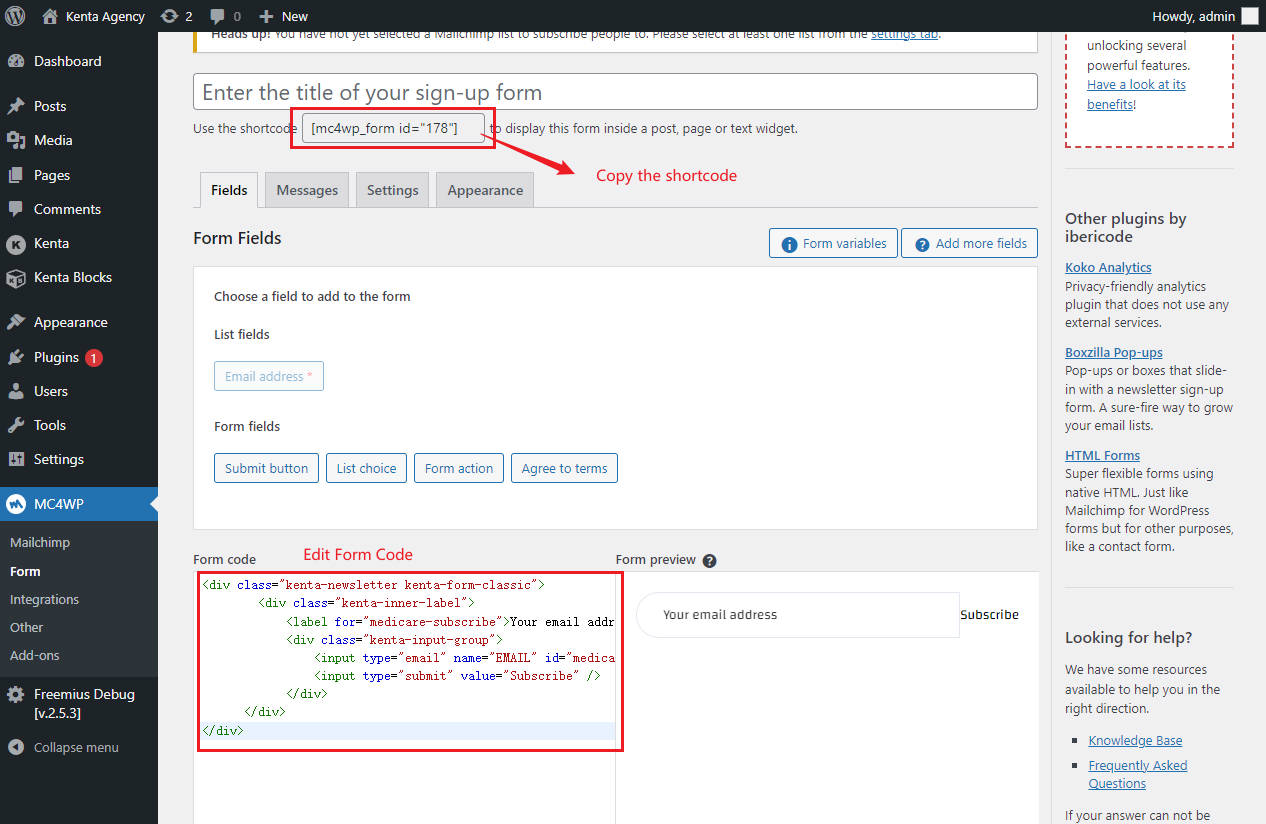Open the Appearance tab of the form

pyautogui.click(x=485, y=190)
